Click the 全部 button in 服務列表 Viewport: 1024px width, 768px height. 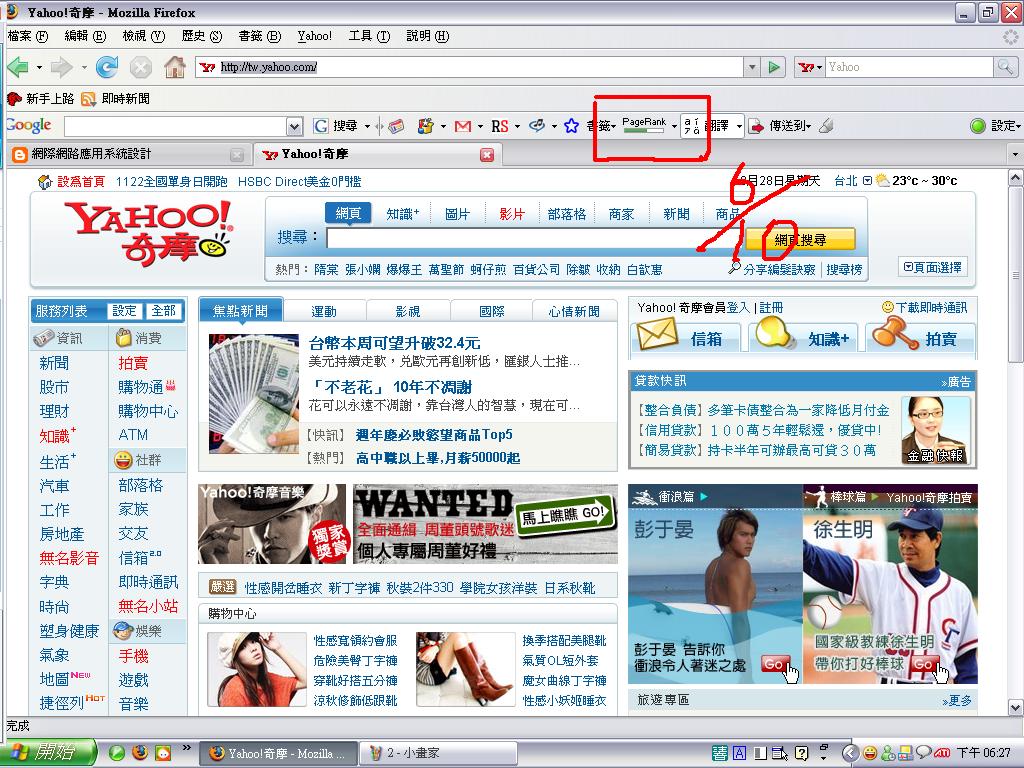tap(163, 311)
